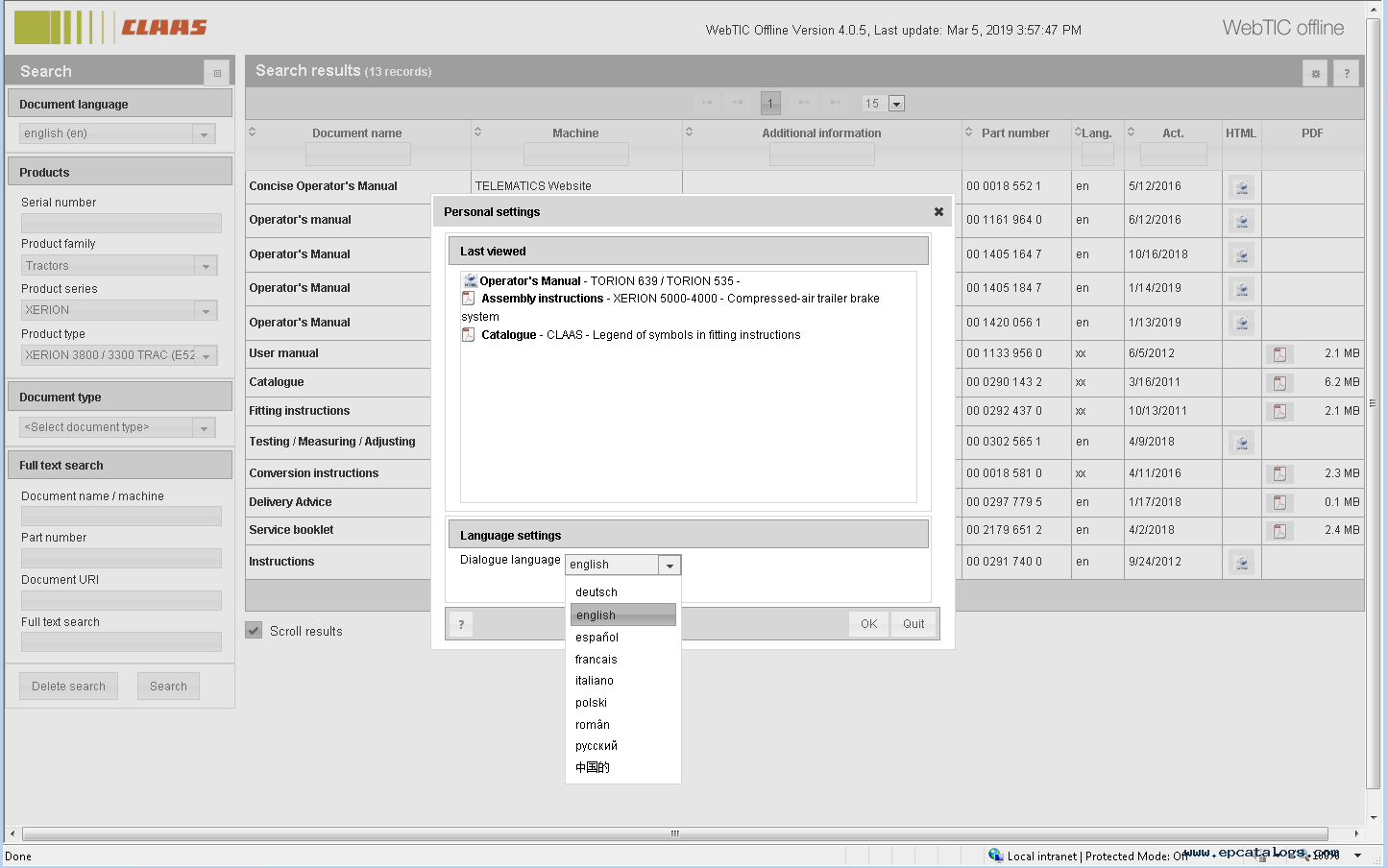
Task: Focus the Part number search field
Action: (121, 558)
